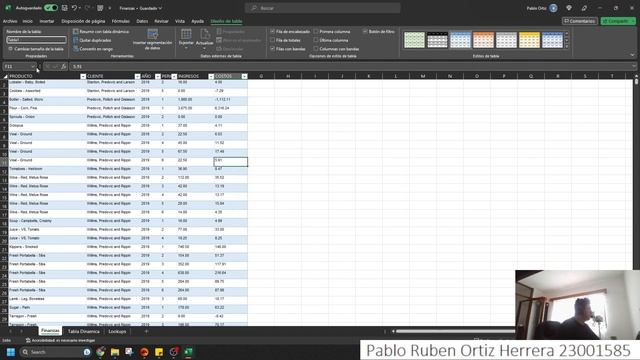
Task: Select the Diseño de tabla tab
Action: click(227, 21)
